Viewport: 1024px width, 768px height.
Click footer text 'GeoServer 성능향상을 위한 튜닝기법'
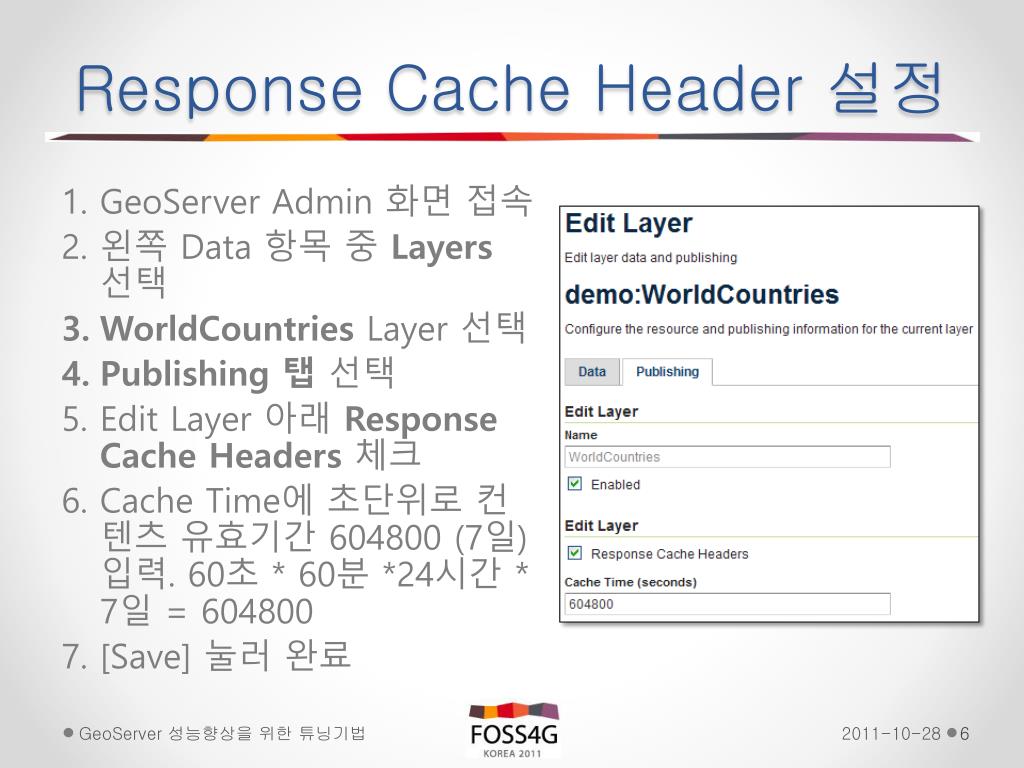click(x=221, y=733)
